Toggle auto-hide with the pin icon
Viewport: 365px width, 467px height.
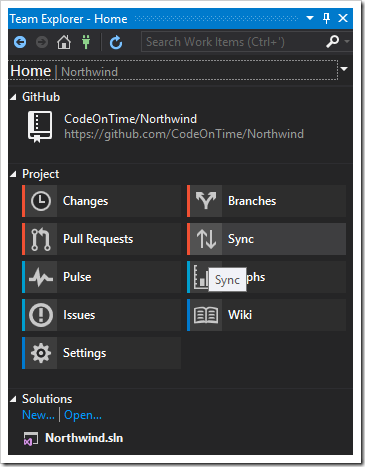coord(327,18)
